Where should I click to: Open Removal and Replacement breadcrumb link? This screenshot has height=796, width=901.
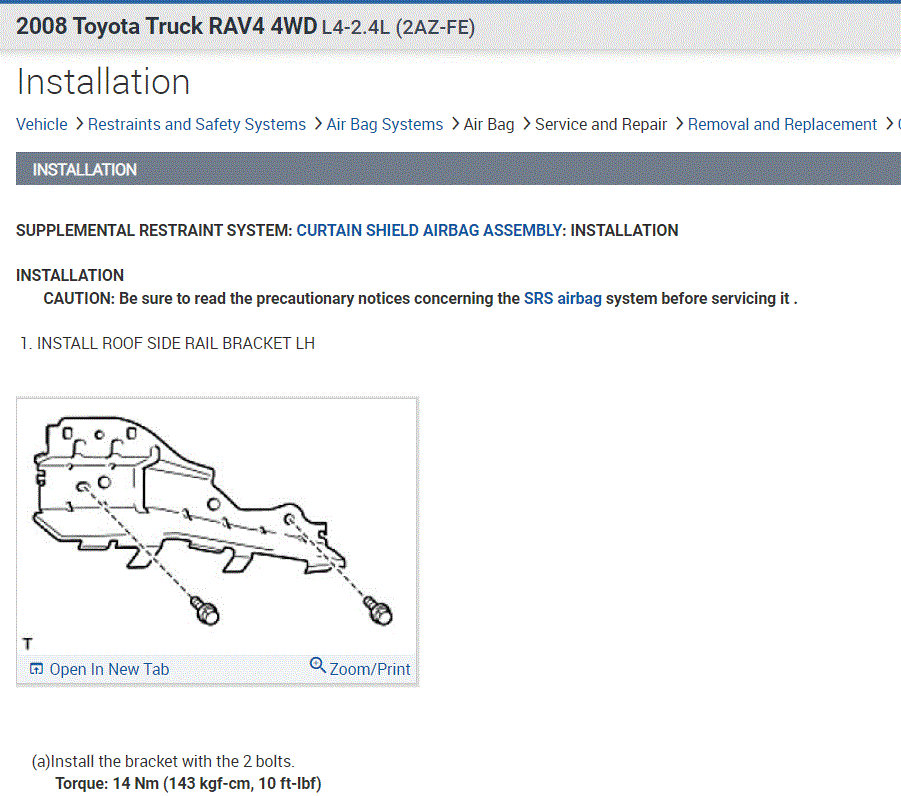[x=782, y=124]
